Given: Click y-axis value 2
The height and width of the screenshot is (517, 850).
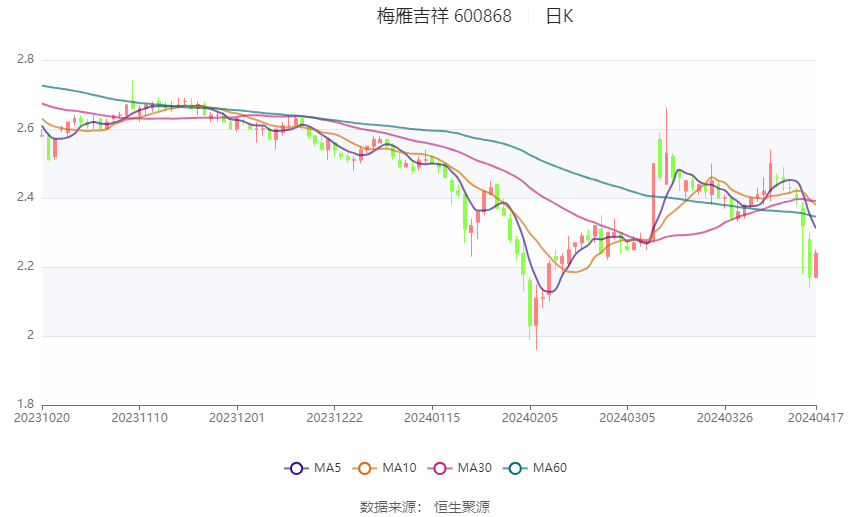Looking at the screenshot, I should (30, 335).
